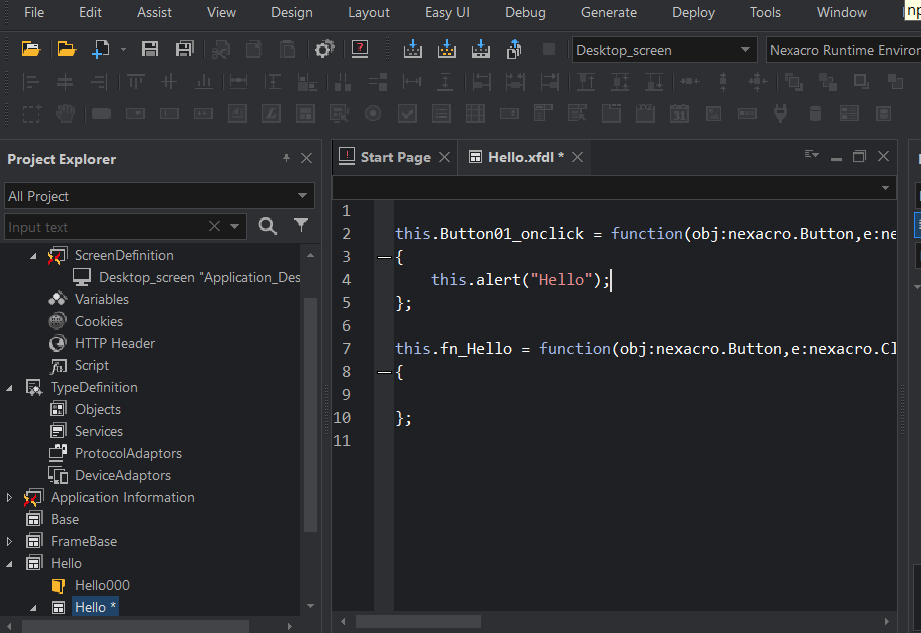Switch to the Start Page tab
Screen dimensions: 921x633
pyautogui.click(x=395, y=157)
